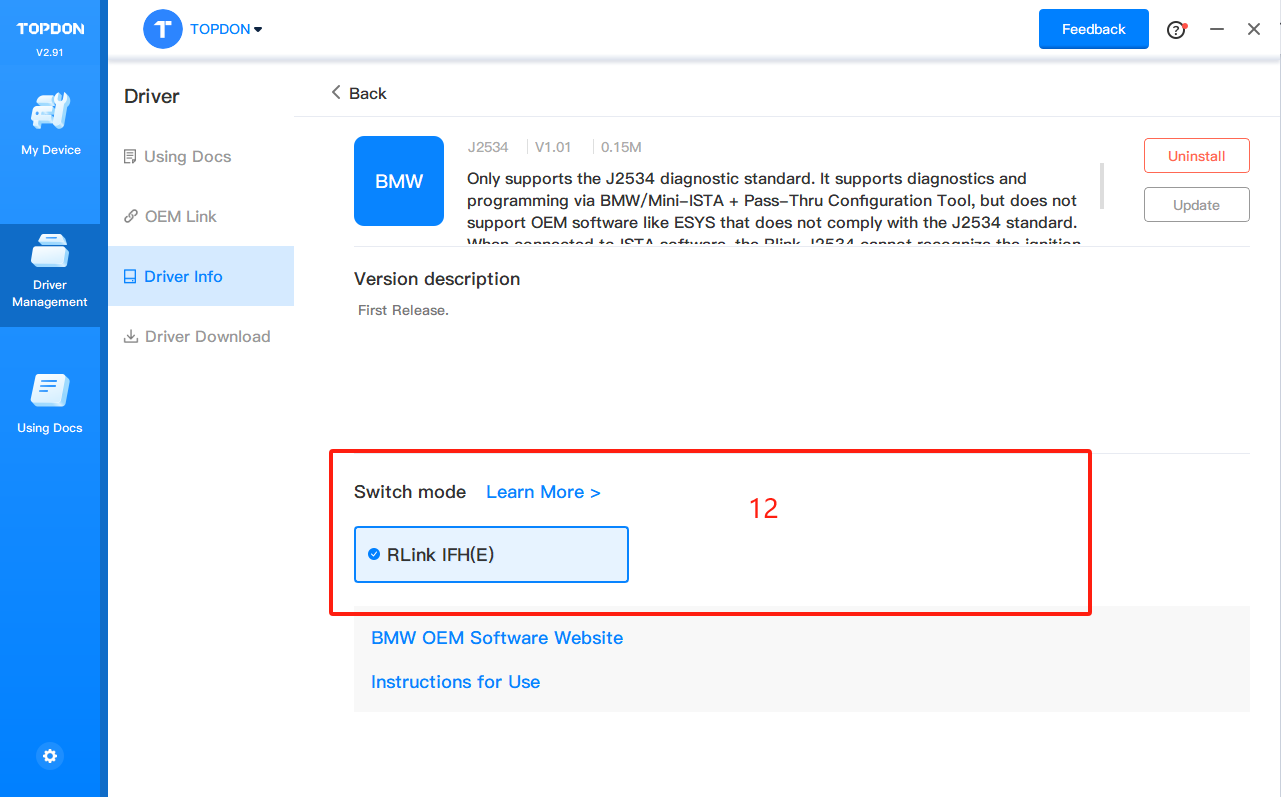This screenshot has height=797, width=1281.
Task: Select RLink IFH(E) mode option
Action: click(x=491, y=555)
